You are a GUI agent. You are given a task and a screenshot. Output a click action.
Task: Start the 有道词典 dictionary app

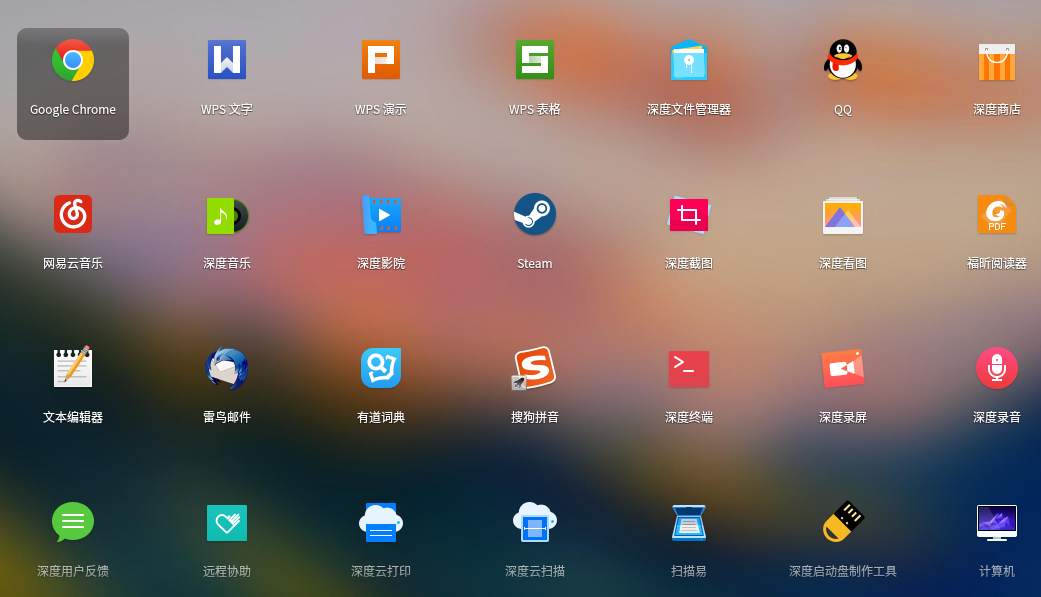(381, 368)
